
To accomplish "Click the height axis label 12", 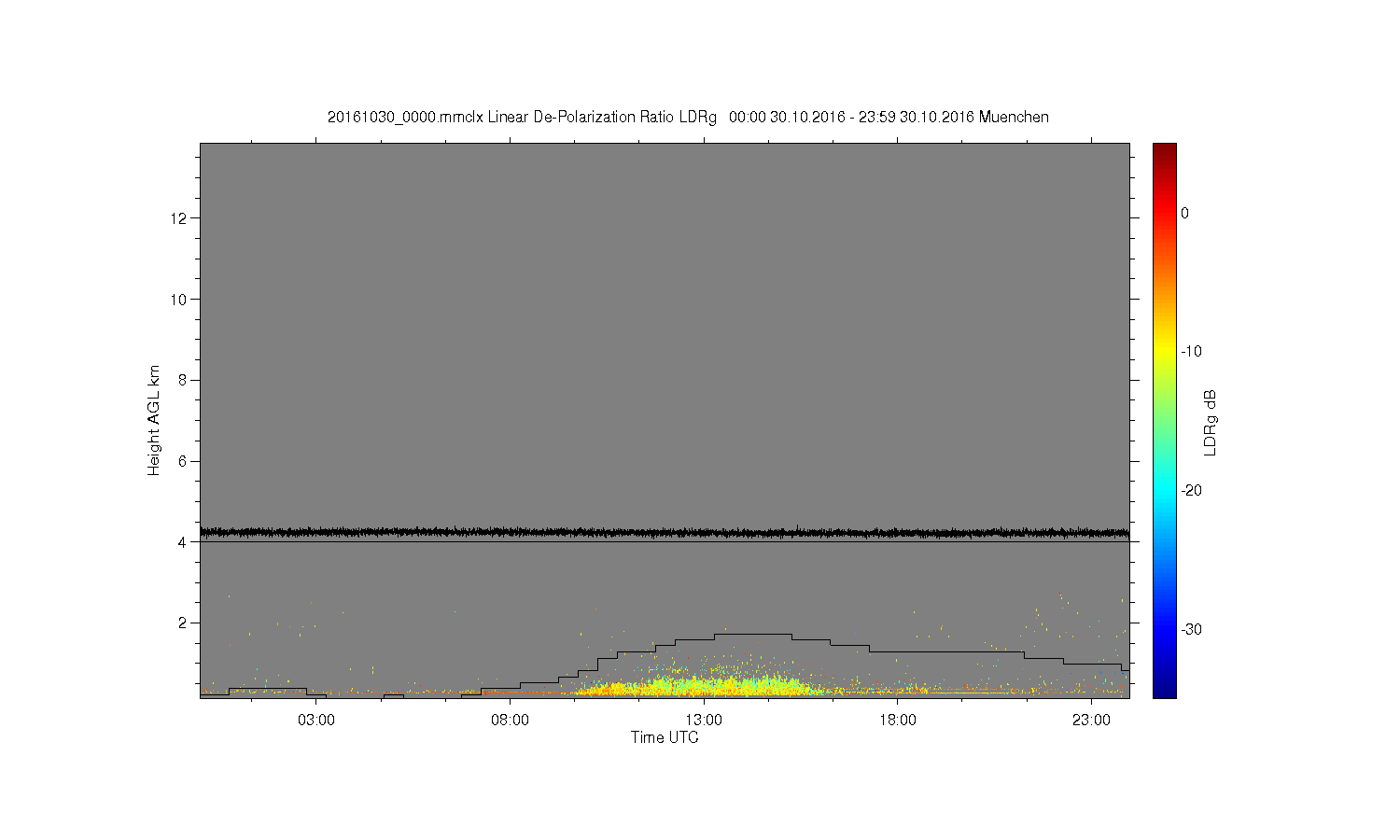I will pyautogui.click(x=179, y=218).
